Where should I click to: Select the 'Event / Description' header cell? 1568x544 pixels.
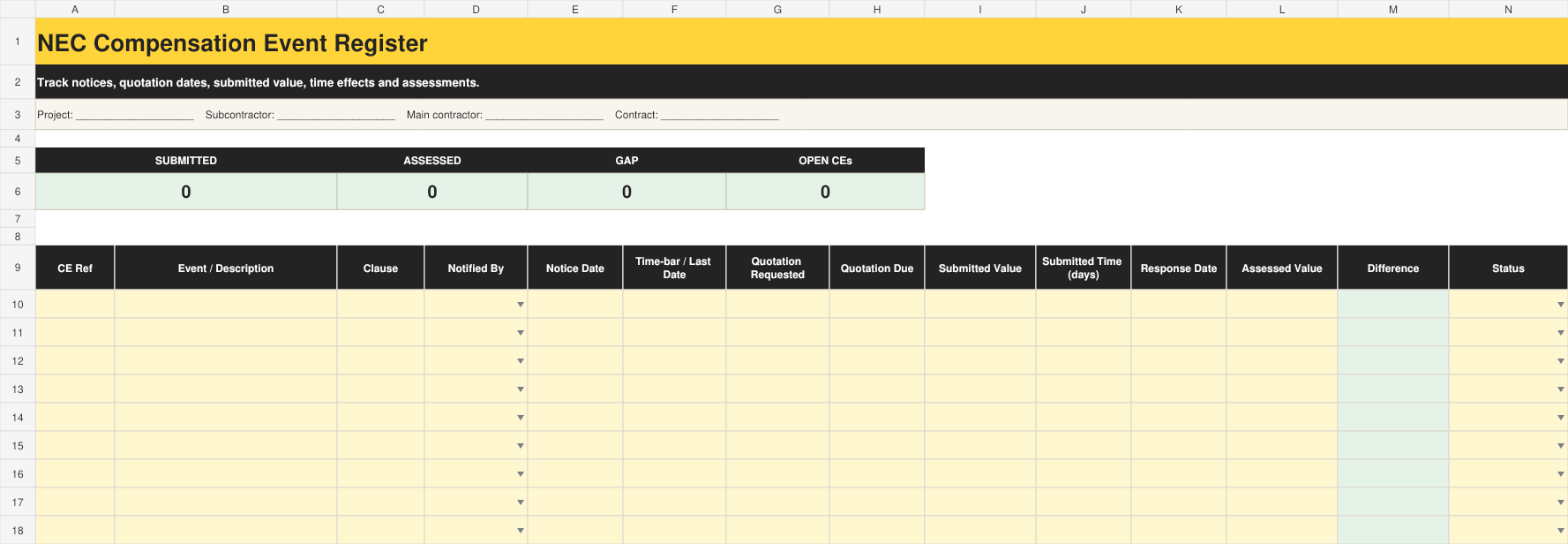[x=226, y=268]
